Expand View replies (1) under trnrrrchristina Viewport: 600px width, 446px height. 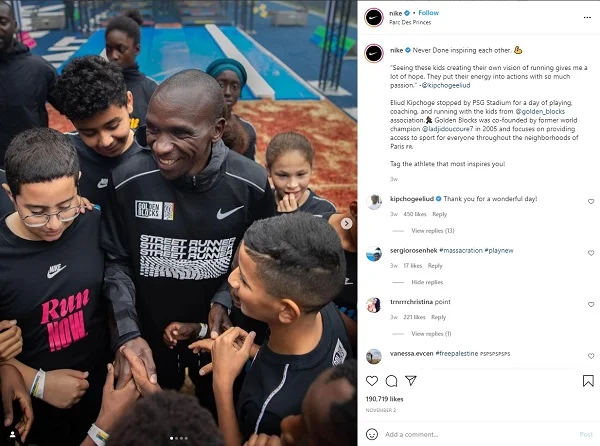[431, 334]
